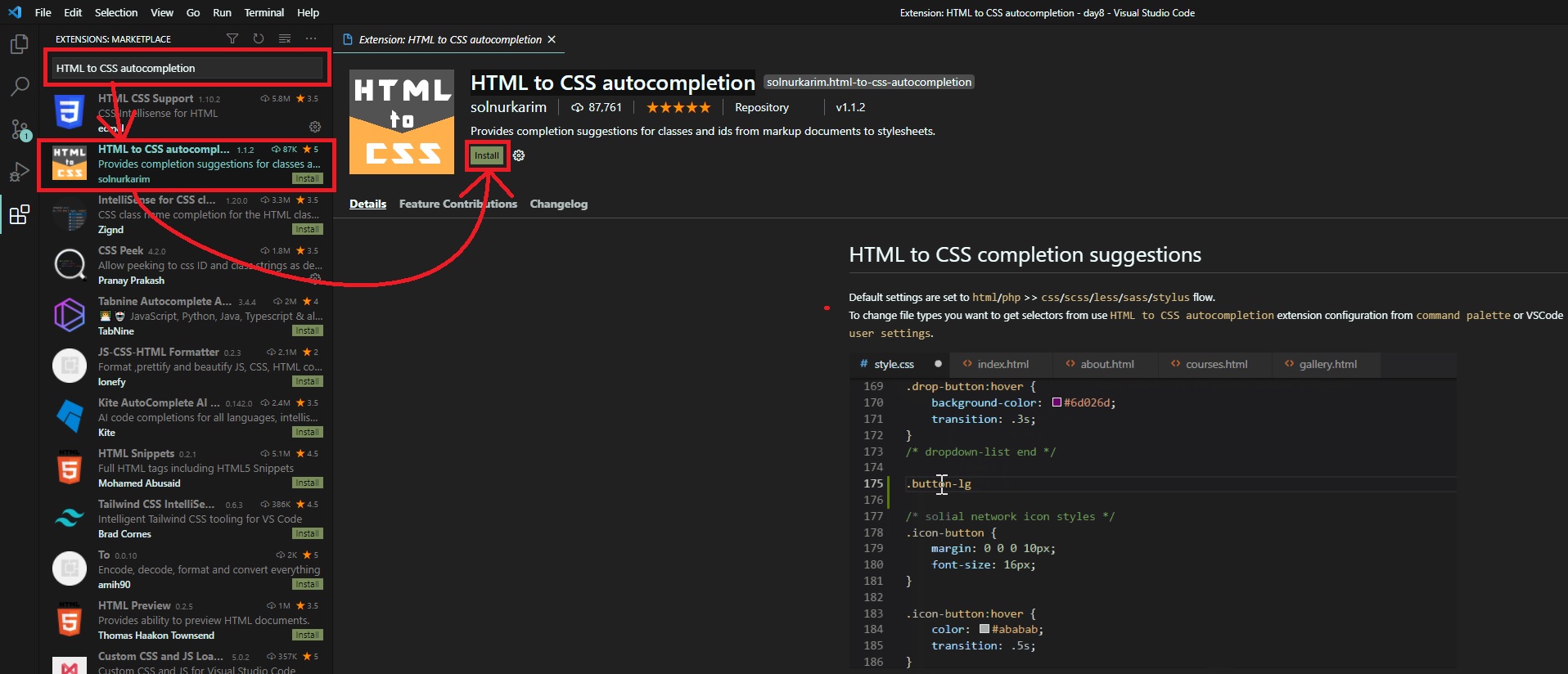Screen dimensions: 1568x674
Task: Install Tabnine Autocomplete AI extension
Action: [x=308, y=331]
